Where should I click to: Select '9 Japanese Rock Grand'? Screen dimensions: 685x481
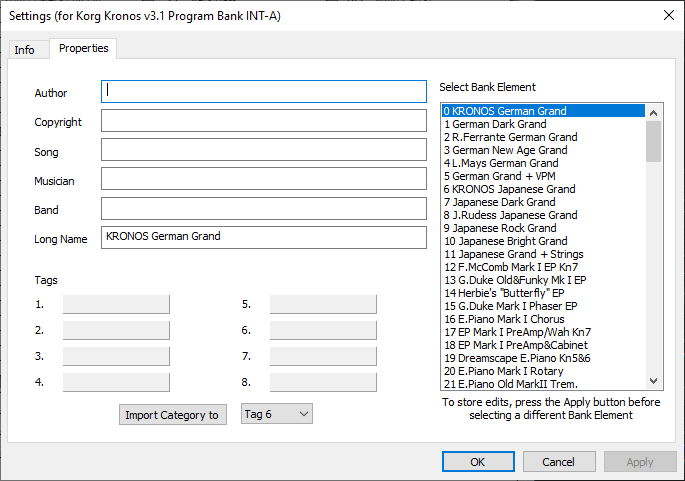pos(543,228)
